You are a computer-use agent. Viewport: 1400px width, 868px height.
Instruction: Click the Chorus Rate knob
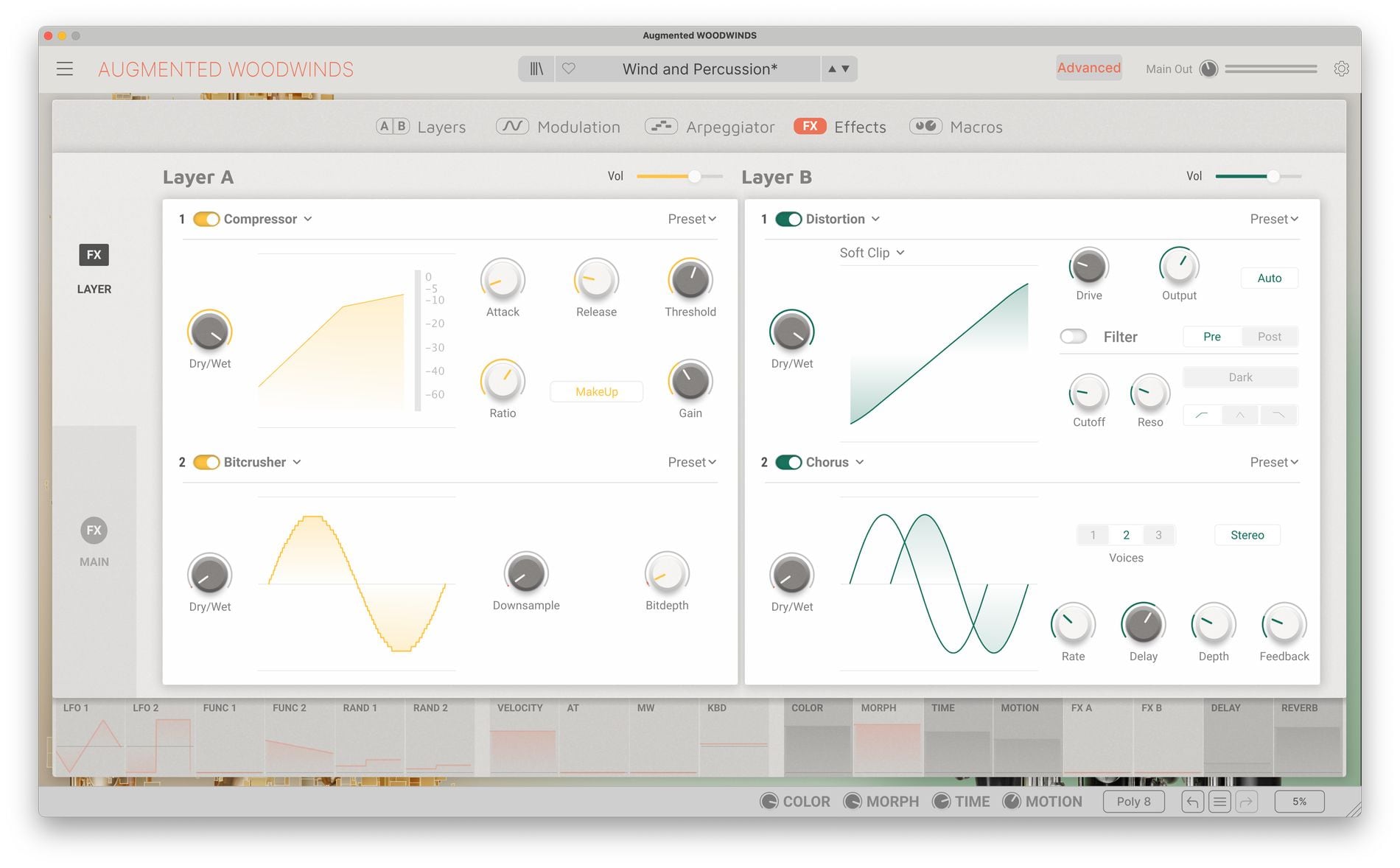pyautogui.click(x=1073, y=625)
